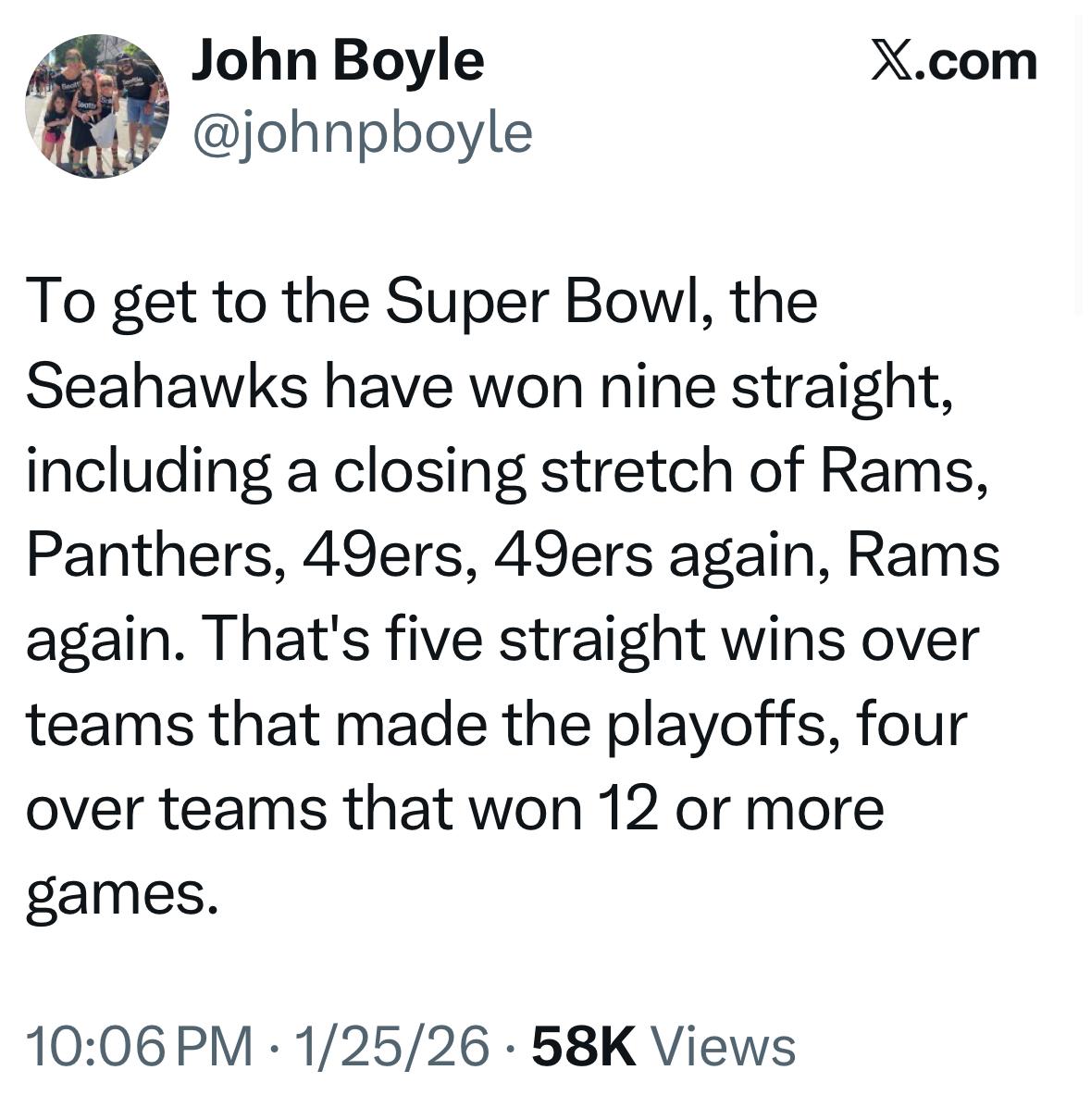Click the 58K view count number
Screen dimensions: 1091x1120
(585, 1046)
